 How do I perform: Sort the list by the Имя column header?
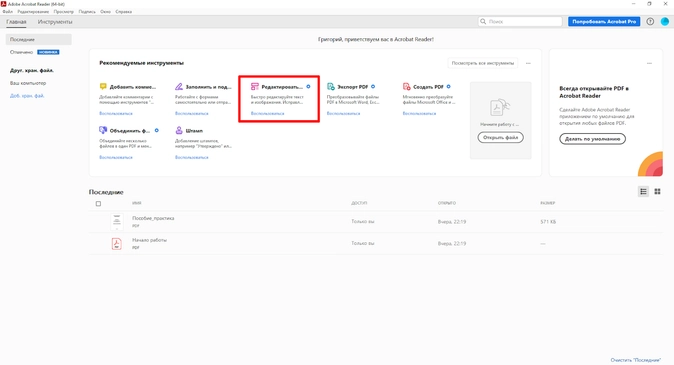pyautogui.click(x=137, y=203)
